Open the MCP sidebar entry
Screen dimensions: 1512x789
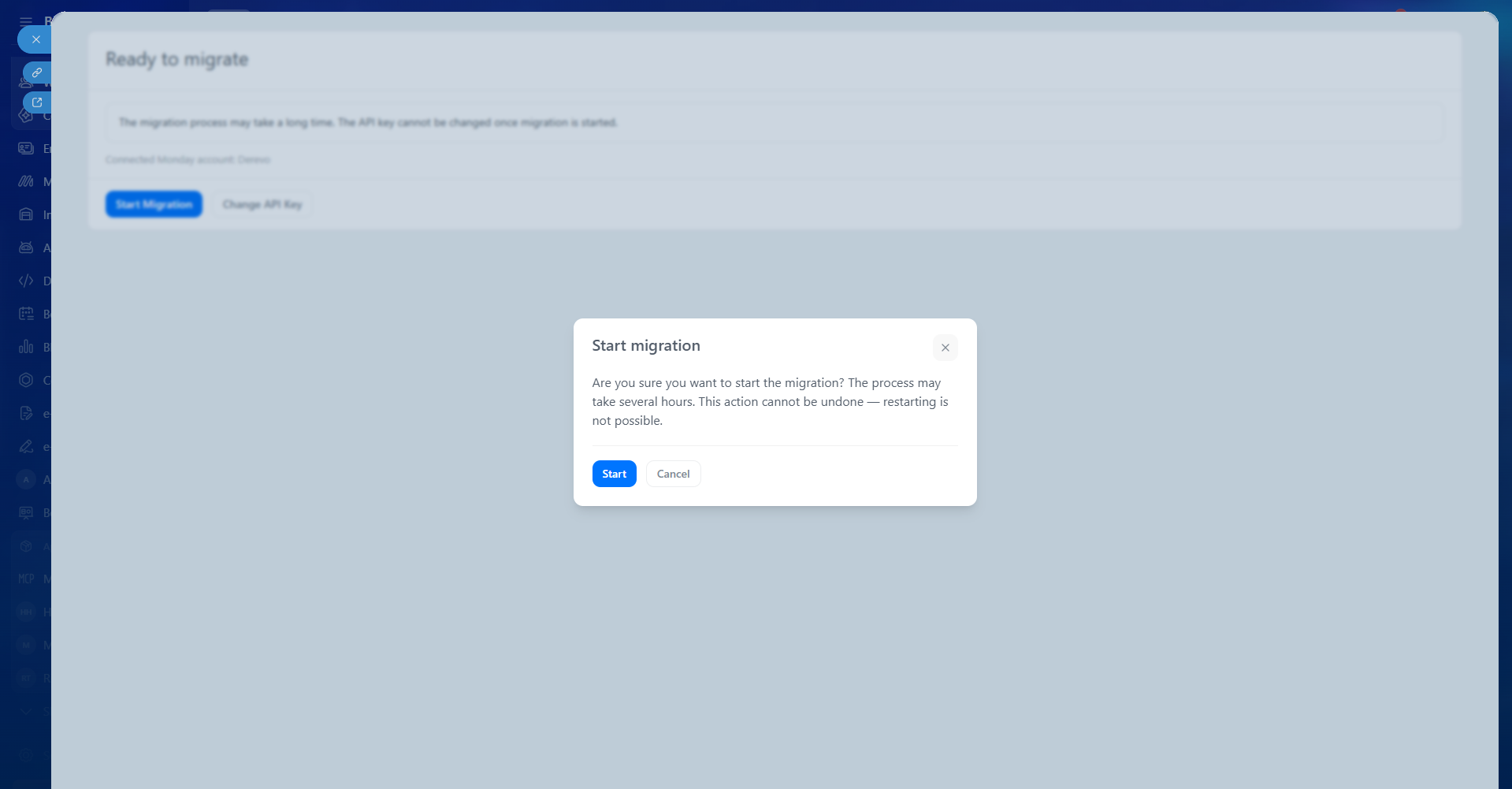[26, 579]
